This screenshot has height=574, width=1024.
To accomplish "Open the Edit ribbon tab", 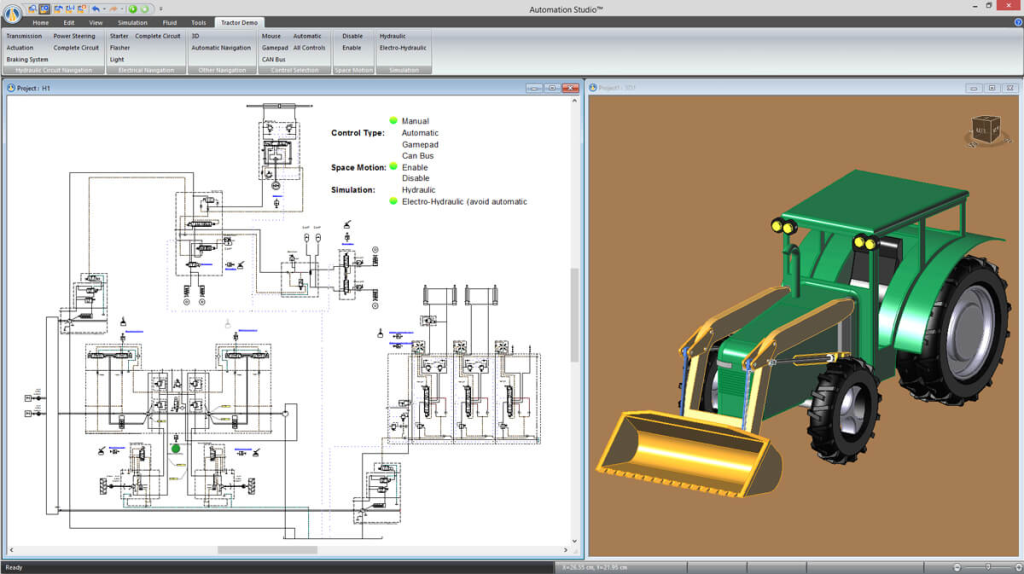I will (69, 22).
